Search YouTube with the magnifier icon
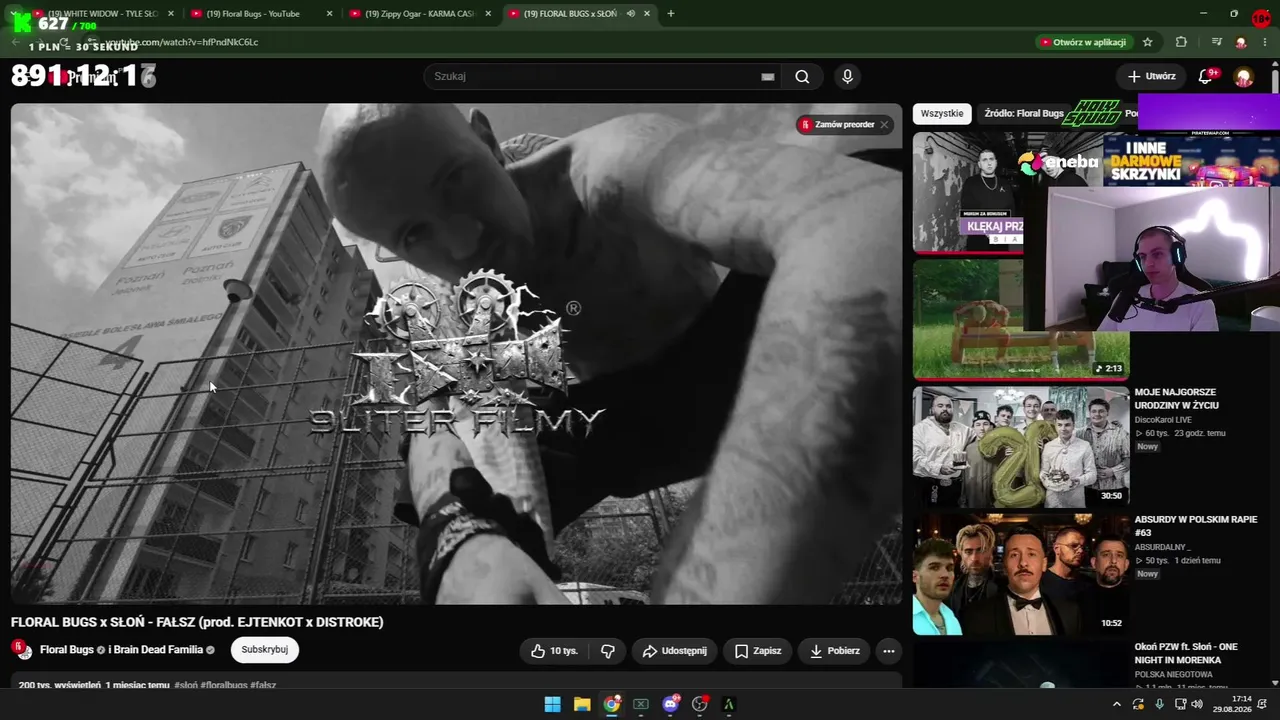This screenshot has width=1280, height=720. (x=802, y=77)
